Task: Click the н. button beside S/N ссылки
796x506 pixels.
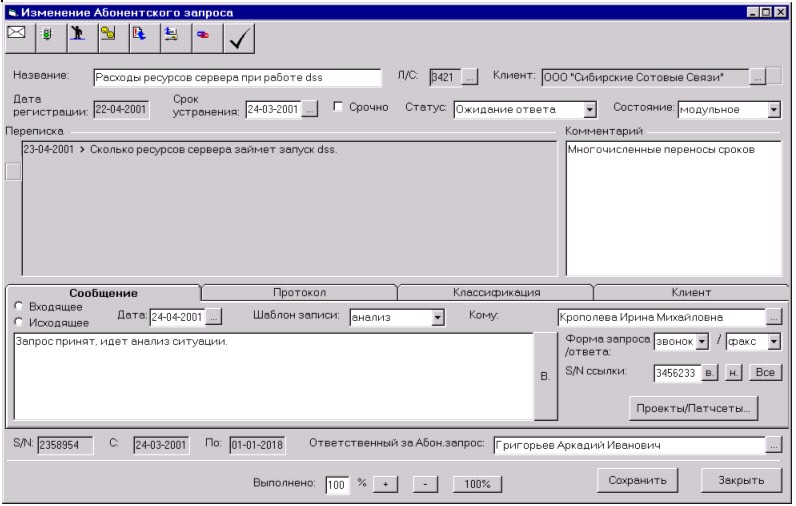Action: click(x=734, y=373)
